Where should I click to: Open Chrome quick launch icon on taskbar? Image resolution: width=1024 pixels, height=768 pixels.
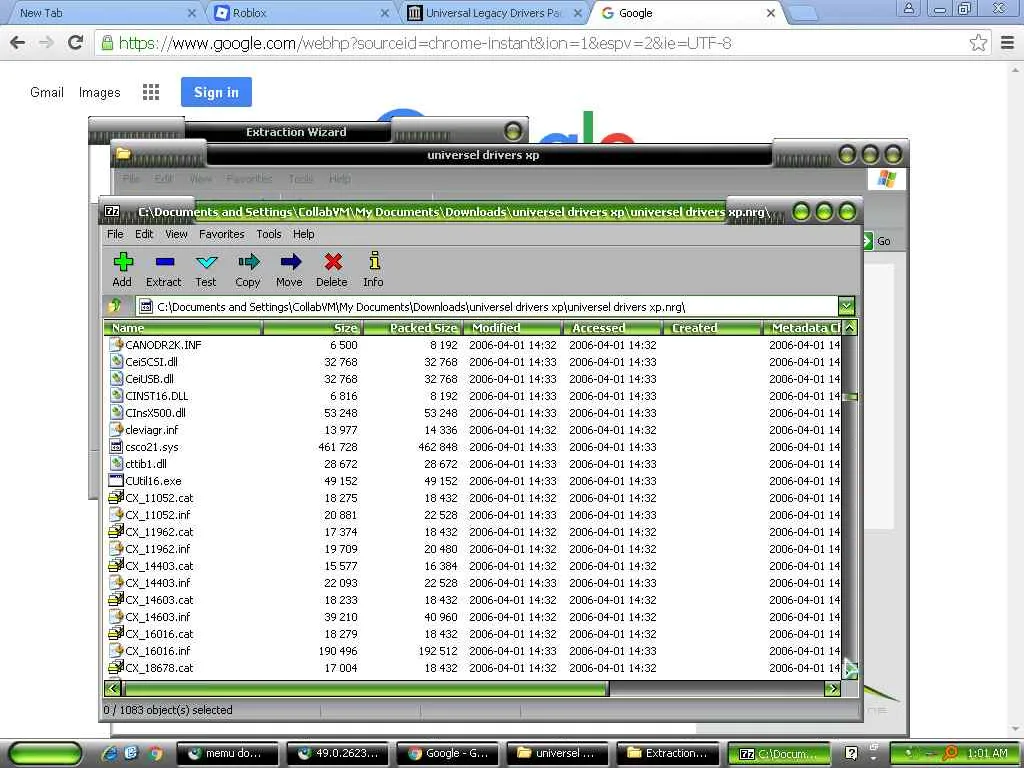[155, 753]
